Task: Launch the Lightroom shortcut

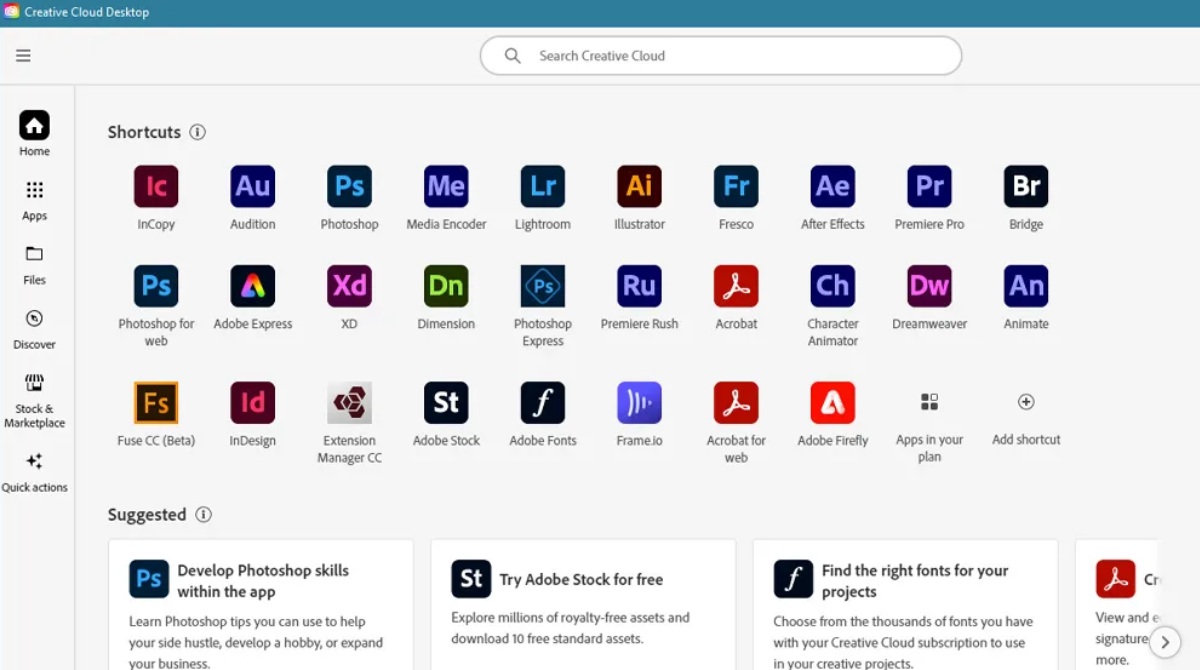Action: point(542,187)
